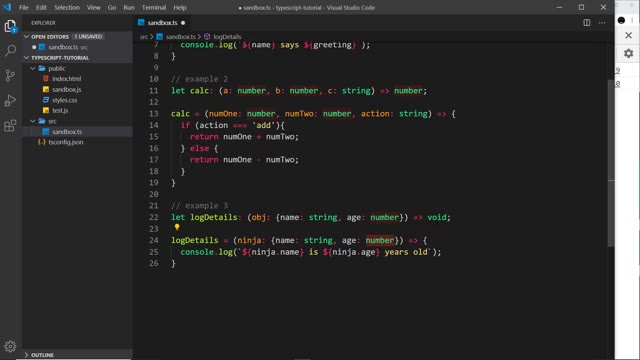Open sandbox.js in the public folder
Image resolution: width=640 pixels, height=360 pixels.
click(x=67, y=89)
